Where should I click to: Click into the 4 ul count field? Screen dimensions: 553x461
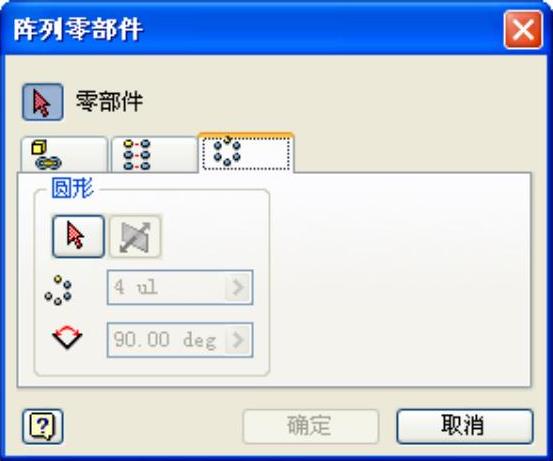(166, 287)
